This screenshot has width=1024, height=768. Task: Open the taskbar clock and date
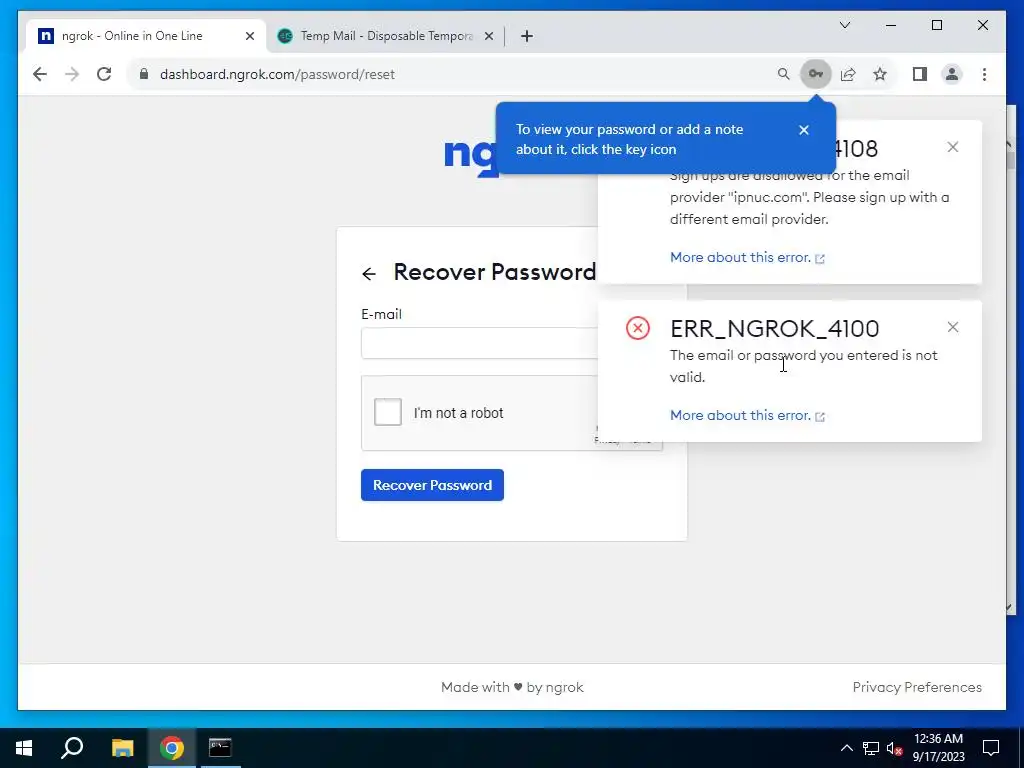click(x=938, y=748)
